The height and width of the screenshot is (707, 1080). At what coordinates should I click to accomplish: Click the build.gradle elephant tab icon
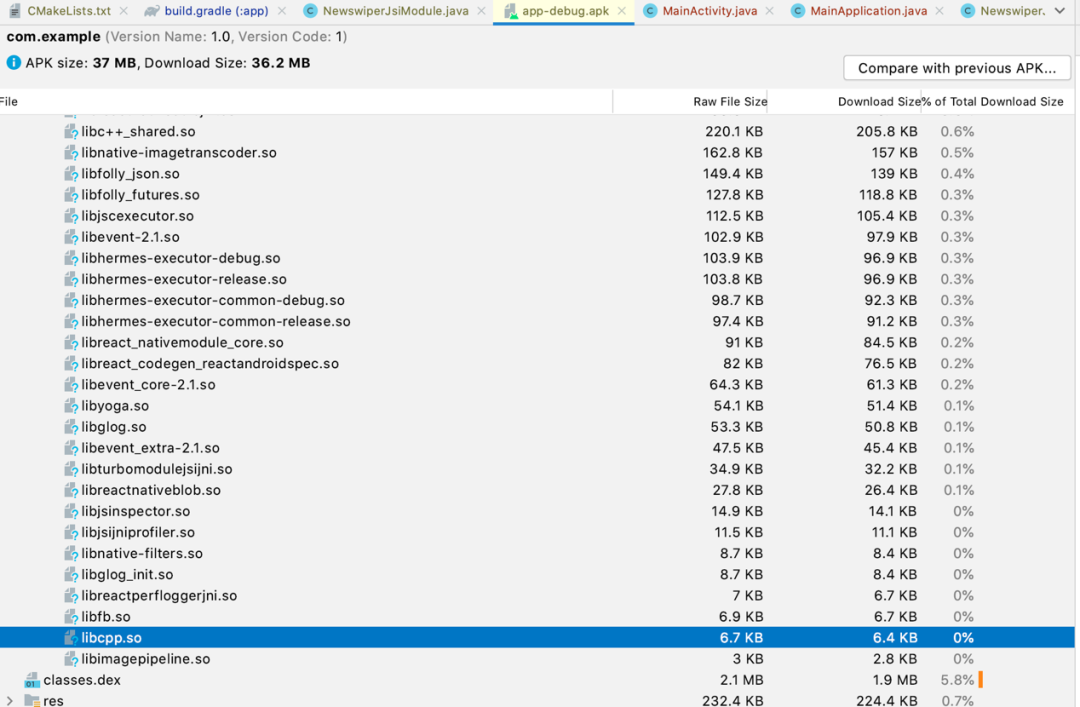point(152,11)
